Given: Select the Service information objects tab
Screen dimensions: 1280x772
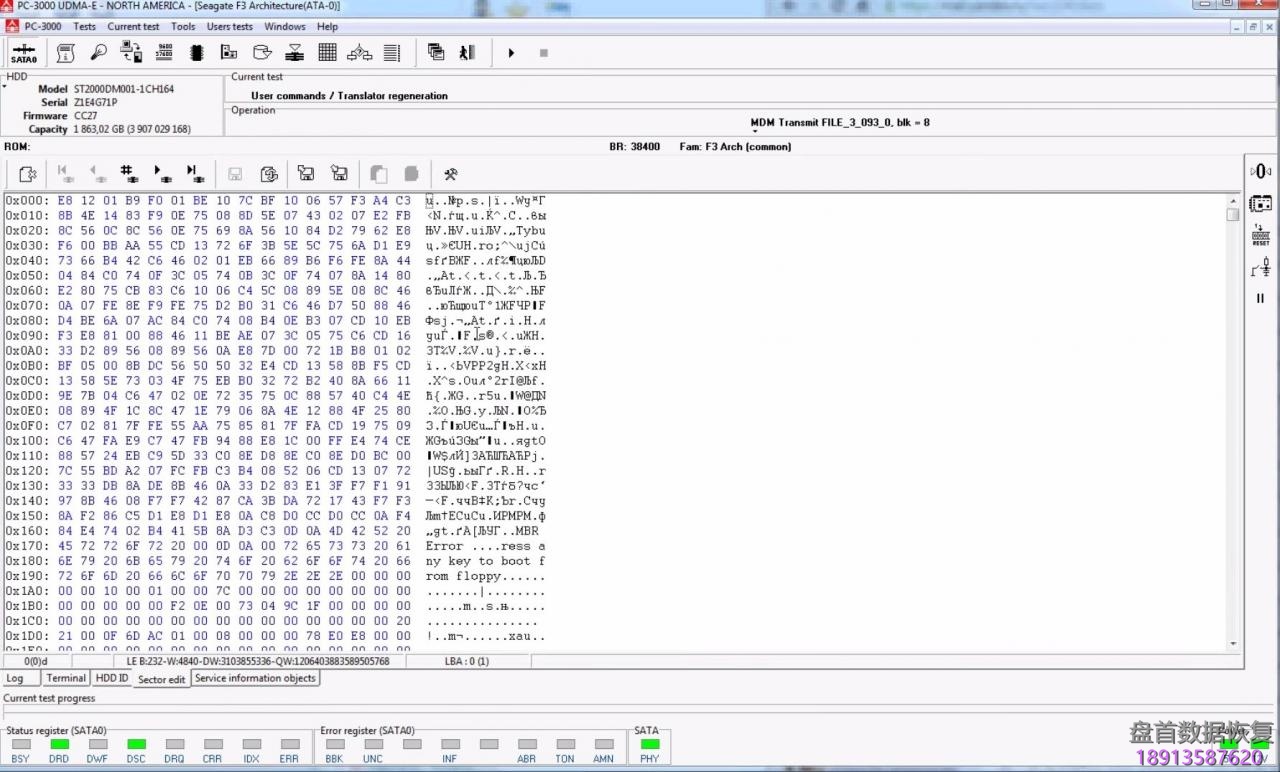Looking at the screenshot, I should point(255,678).
